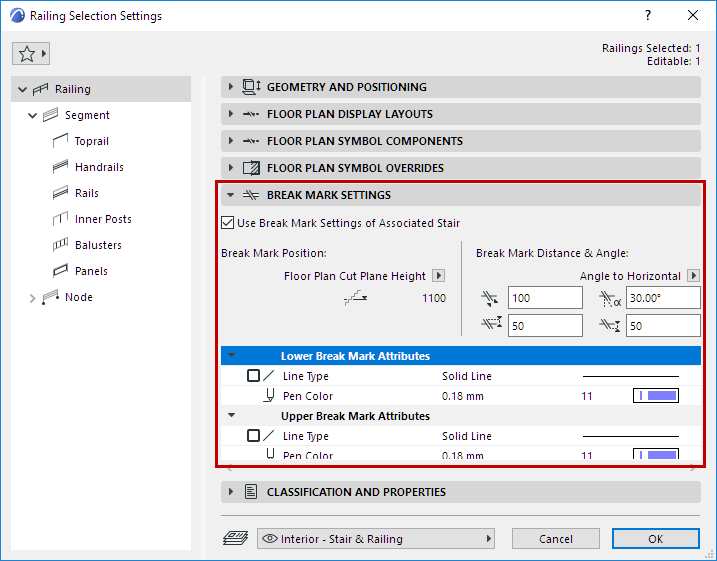Viewport: 717px width, 561px height.
Task: Uncheck Use Break Mark Settings of Associated Stair
Action: tap(228, 223)
